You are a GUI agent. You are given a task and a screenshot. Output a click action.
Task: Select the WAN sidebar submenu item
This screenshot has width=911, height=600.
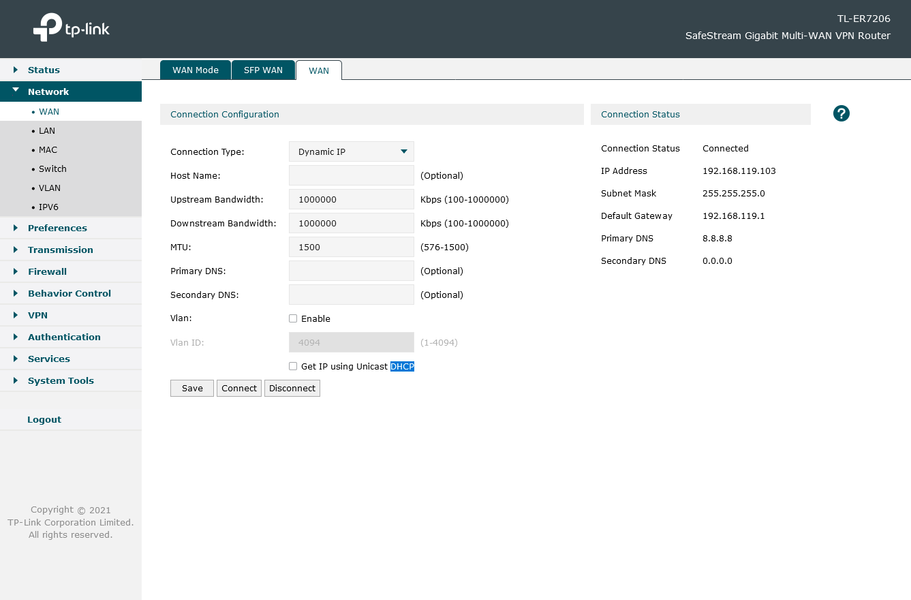pos(71,112)
